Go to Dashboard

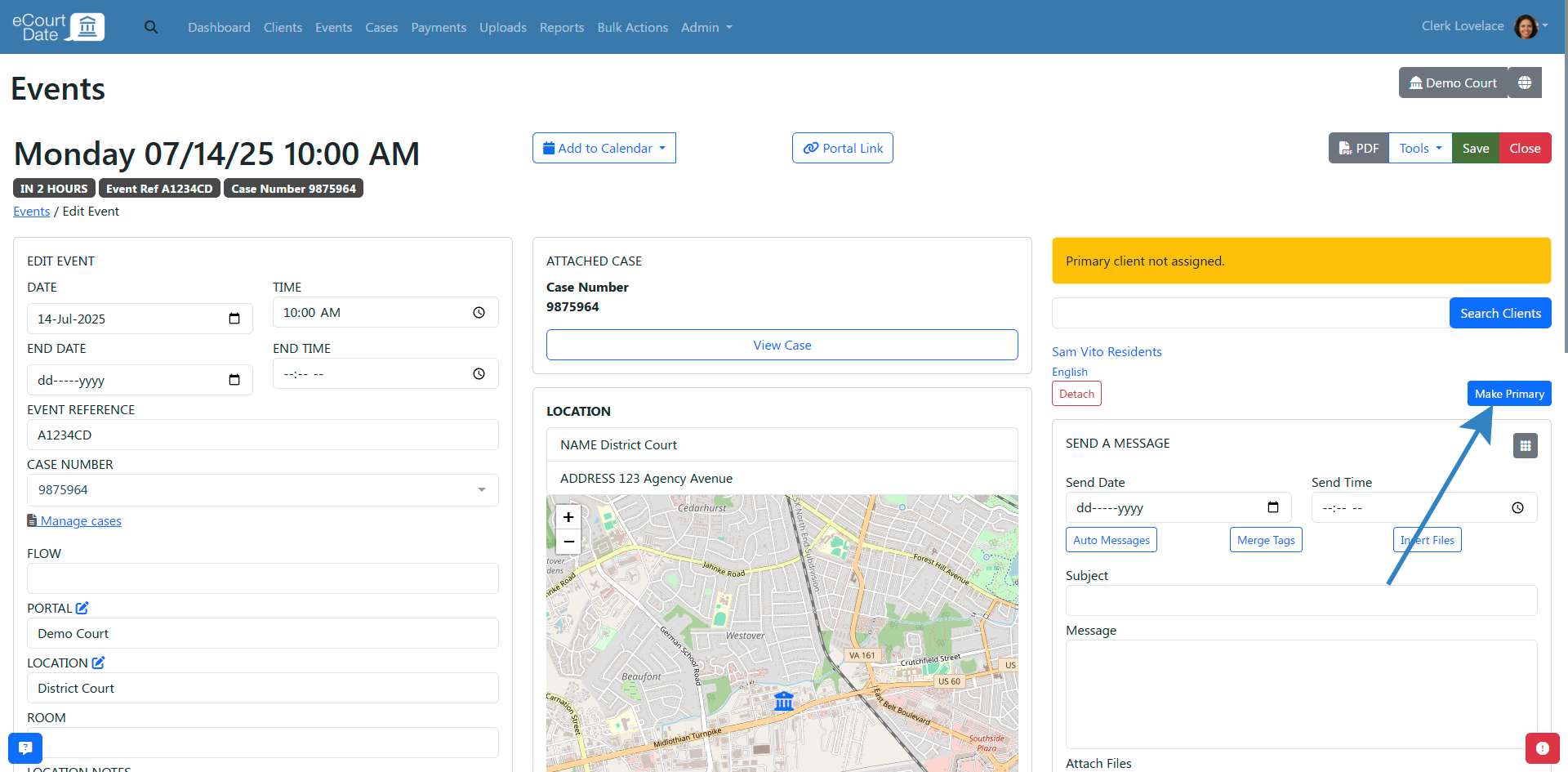click(x=219, y=27)
